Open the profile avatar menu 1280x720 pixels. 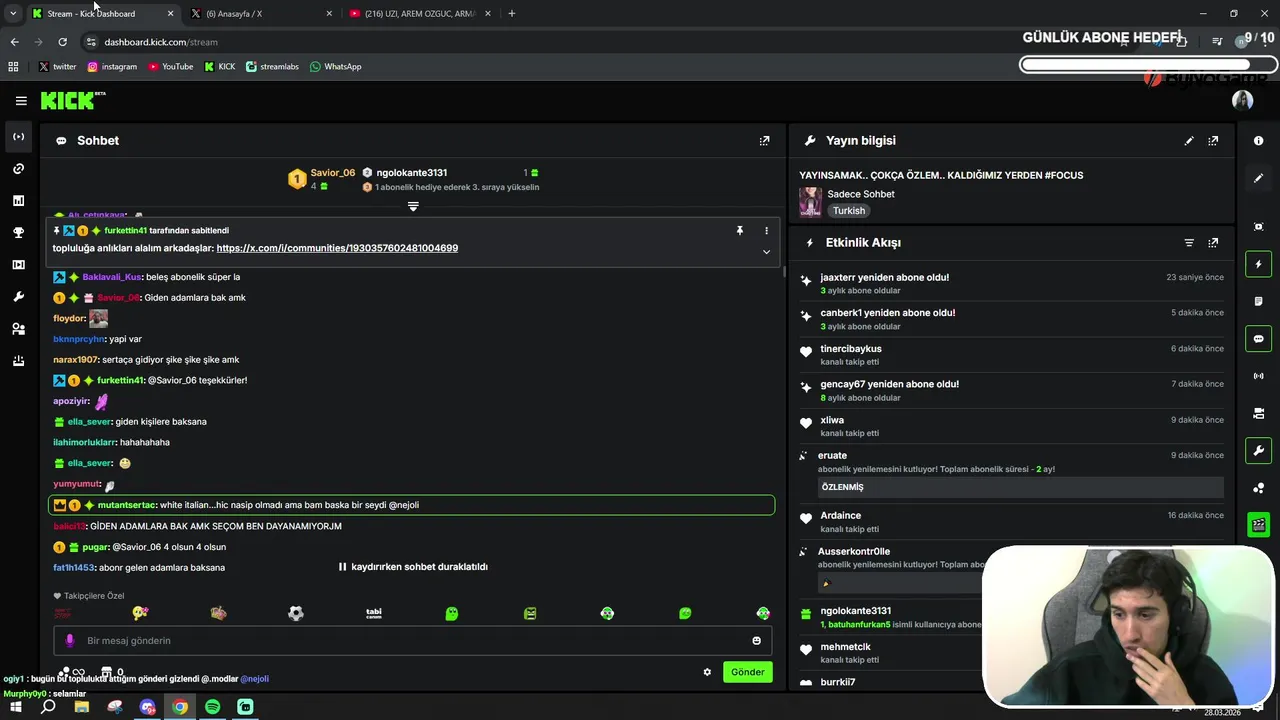click(1242, 100)
